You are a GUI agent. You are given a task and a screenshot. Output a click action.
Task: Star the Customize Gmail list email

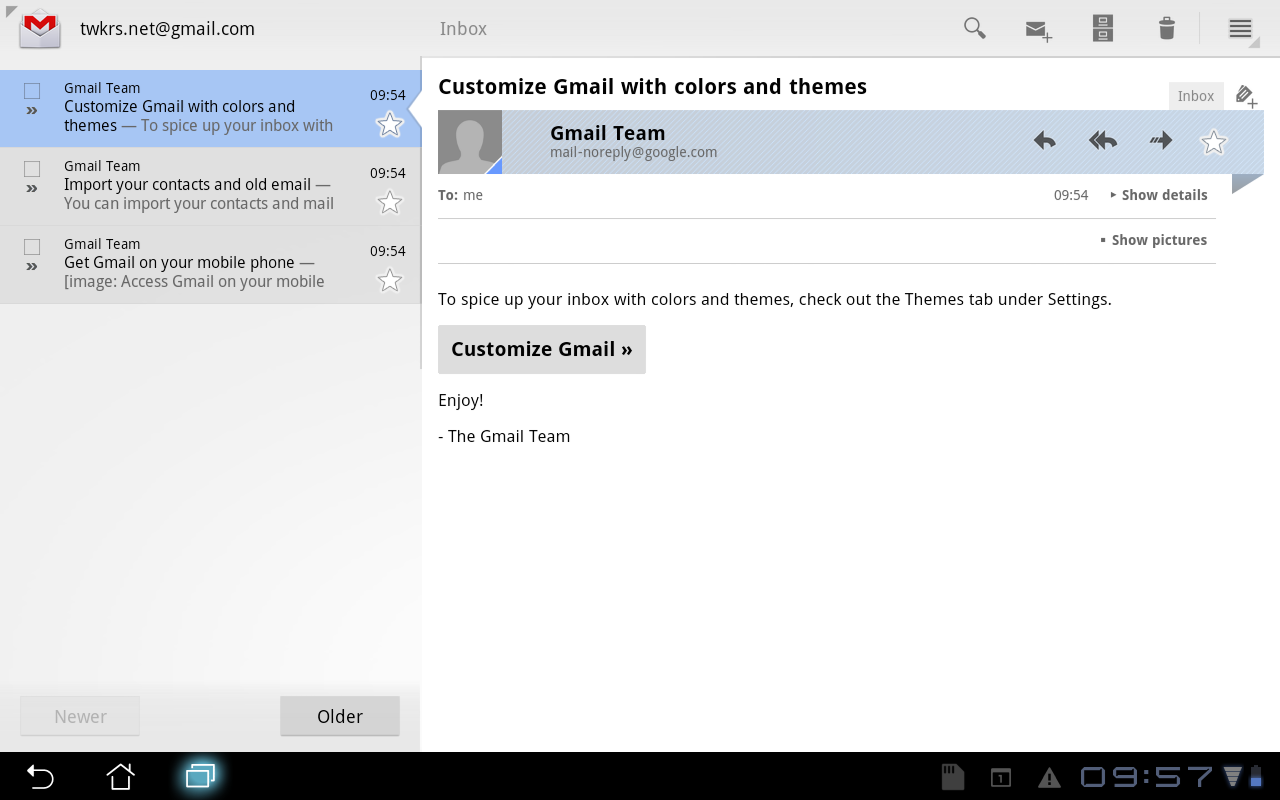point(390,124)
